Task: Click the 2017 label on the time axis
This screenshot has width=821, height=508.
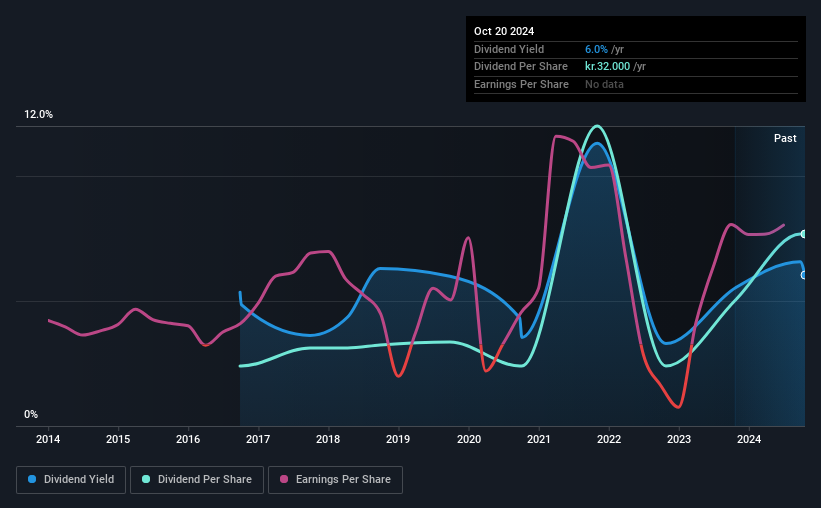Action: point(258,439)
